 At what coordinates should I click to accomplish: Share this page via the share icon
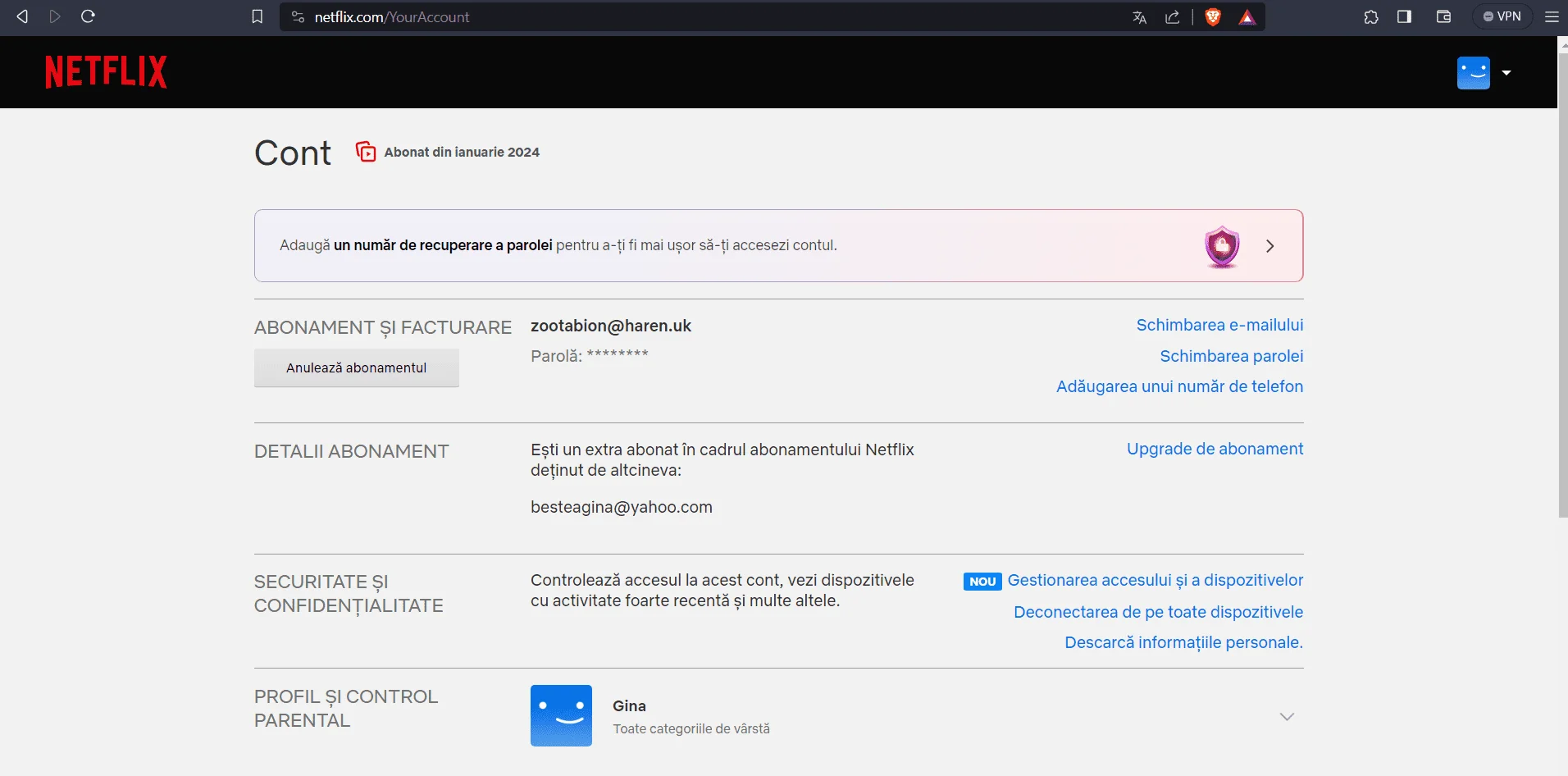click(x=1173, y=17)
